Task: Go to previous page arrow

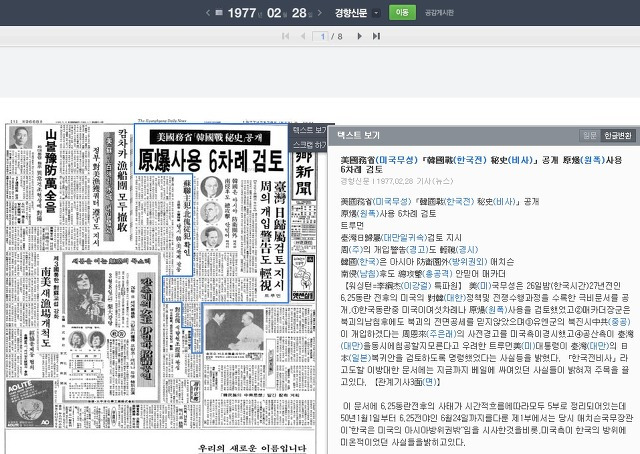Action: click(x=303, y=36)
